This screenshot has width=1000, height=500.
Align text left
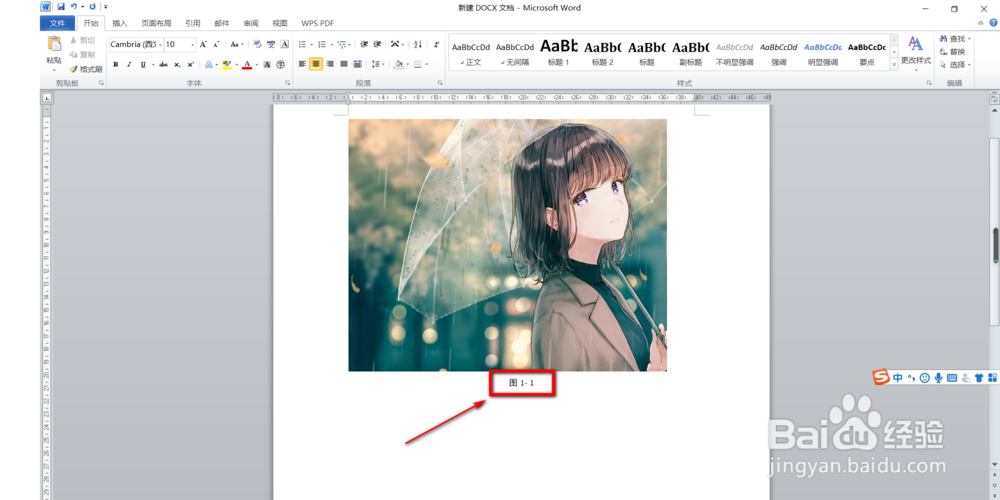click(303, 64)
